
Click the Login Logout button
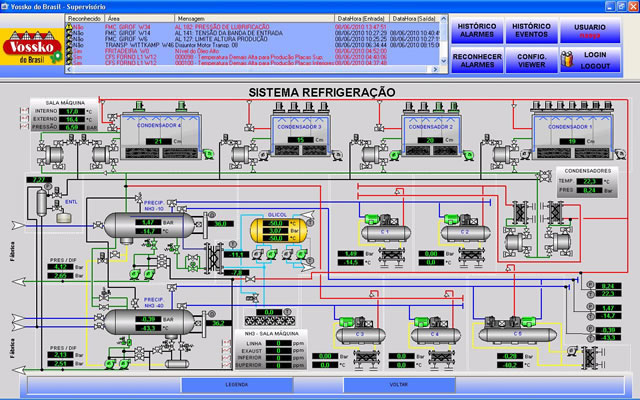point(590,60)
